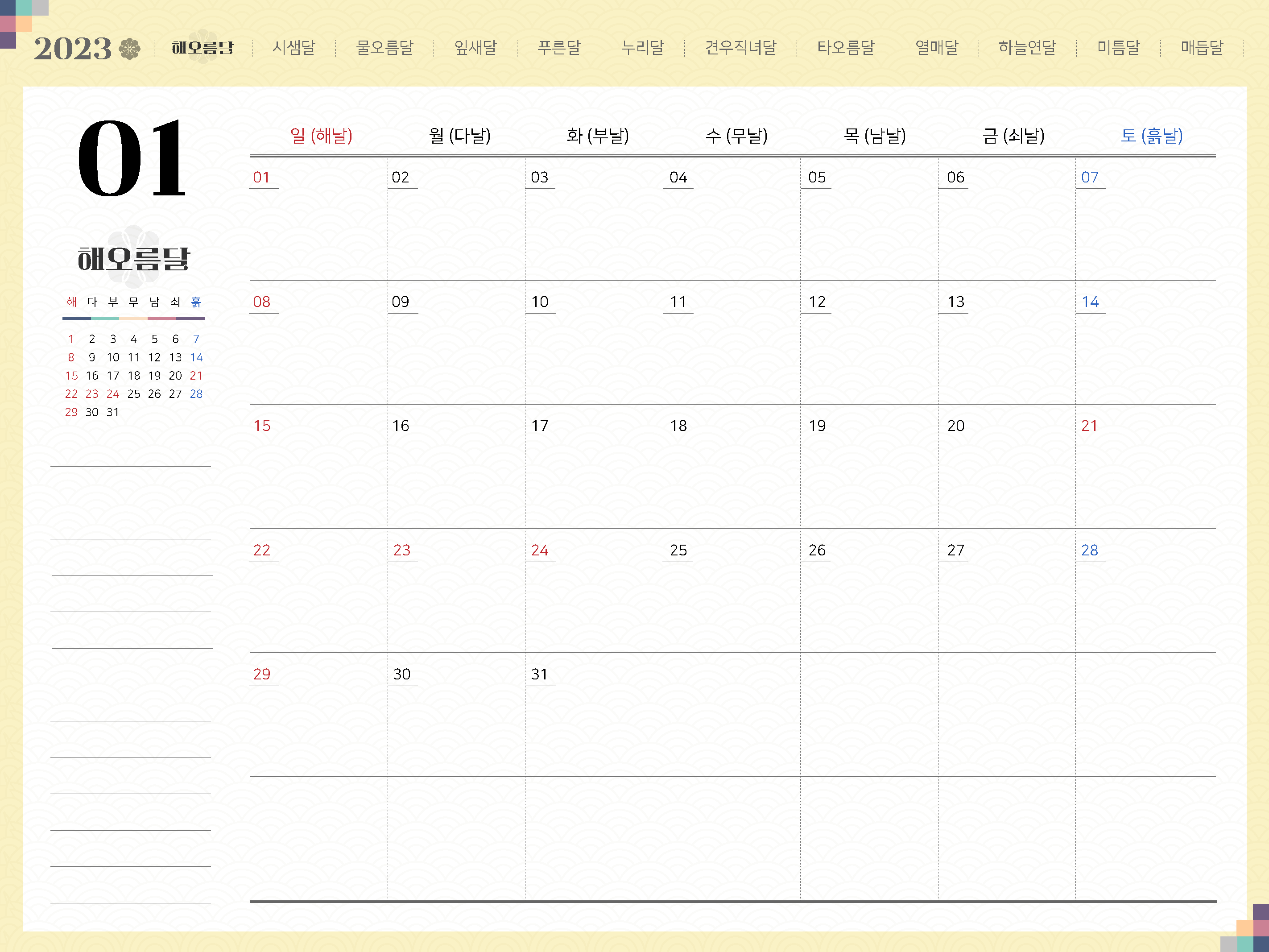This screenshot has height=952, width=1269.
Task: Select the 푸른달 tab
Action: click(559, 48)
